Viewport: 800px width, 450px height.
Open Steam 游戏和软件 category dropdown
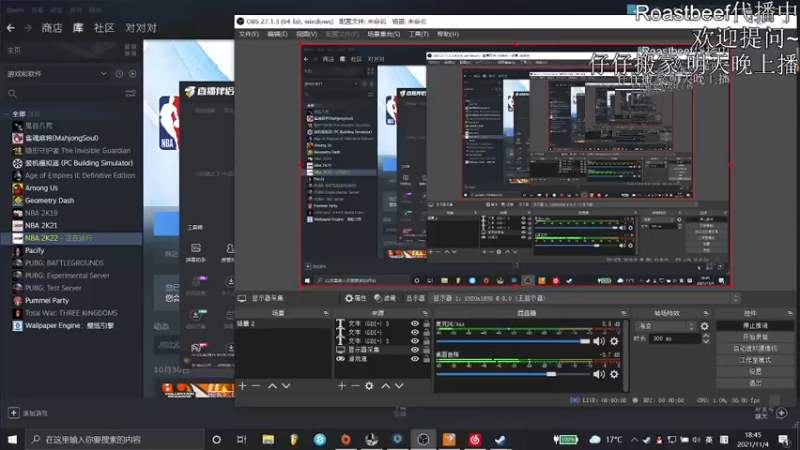point(57,74)
